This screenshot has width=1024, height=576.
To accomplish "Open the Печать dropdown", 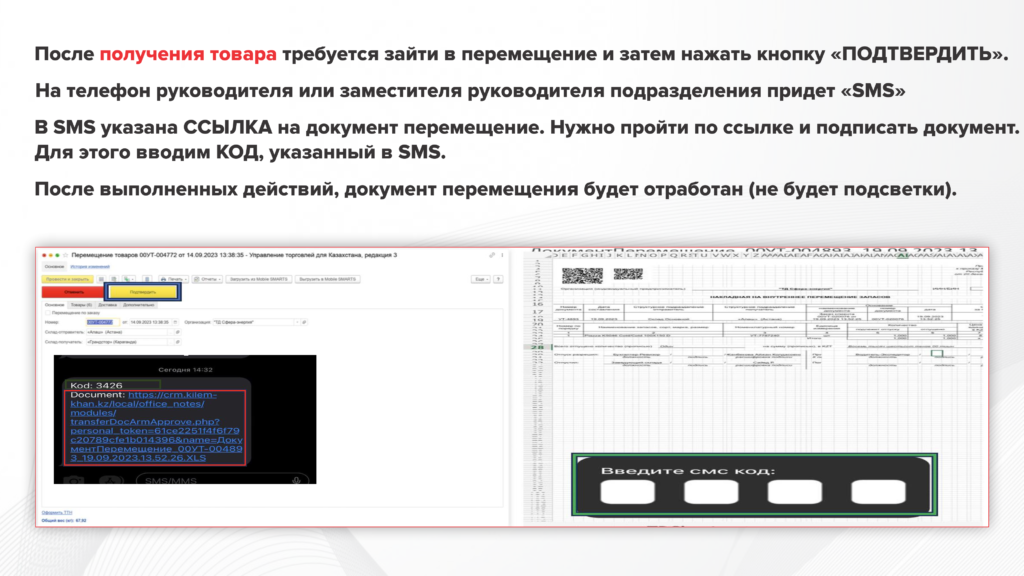I will [172, 279].
